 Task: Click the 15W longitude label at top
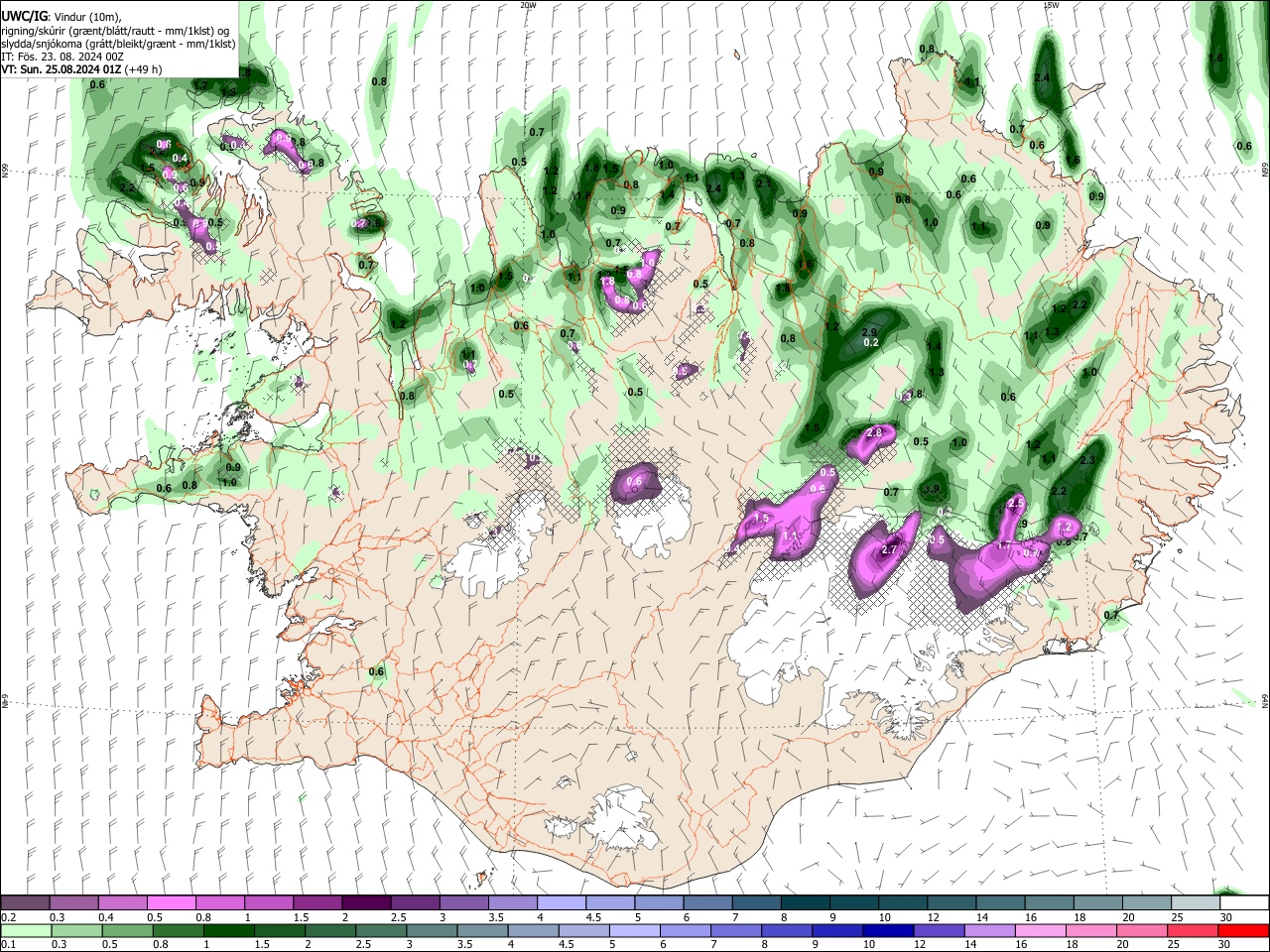(1051, 5)
